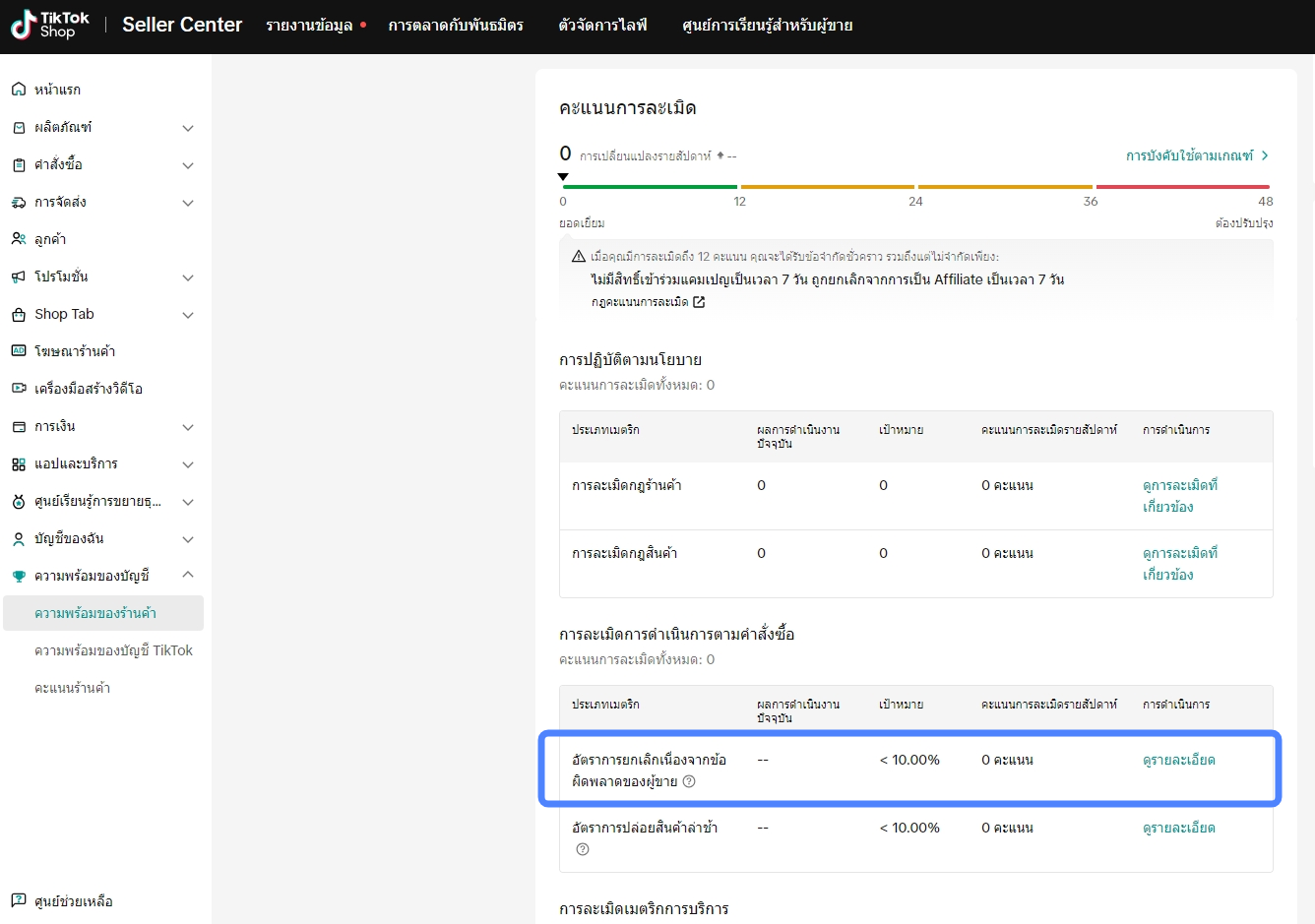Click the home icon beside หน้าแรก
Screen dimensions: 1315x924
point(18,90)
